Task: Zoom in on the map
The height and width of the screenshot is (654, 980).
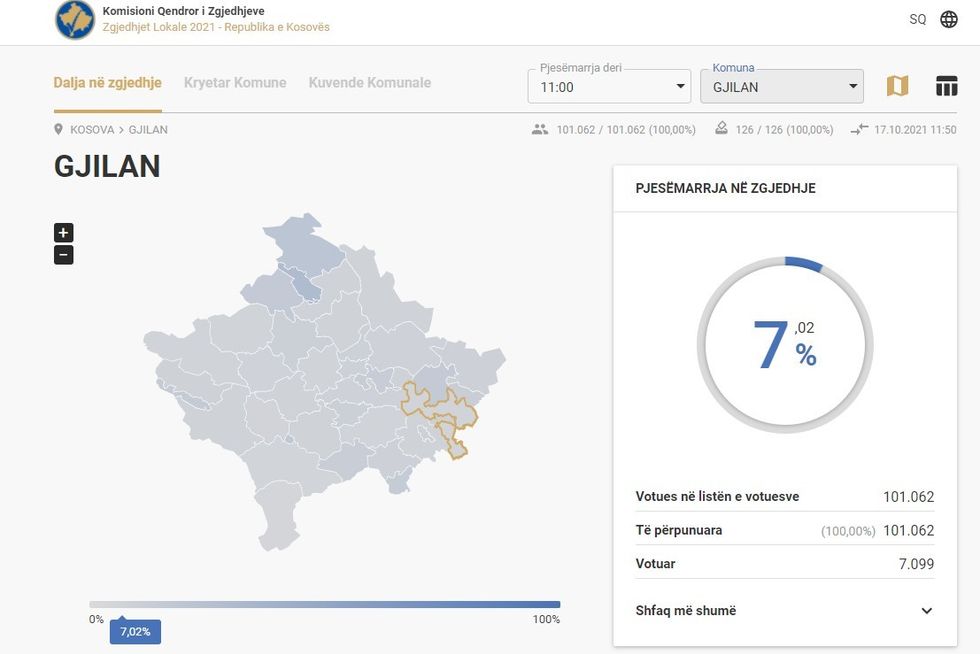Action: [x=63, y=233]
